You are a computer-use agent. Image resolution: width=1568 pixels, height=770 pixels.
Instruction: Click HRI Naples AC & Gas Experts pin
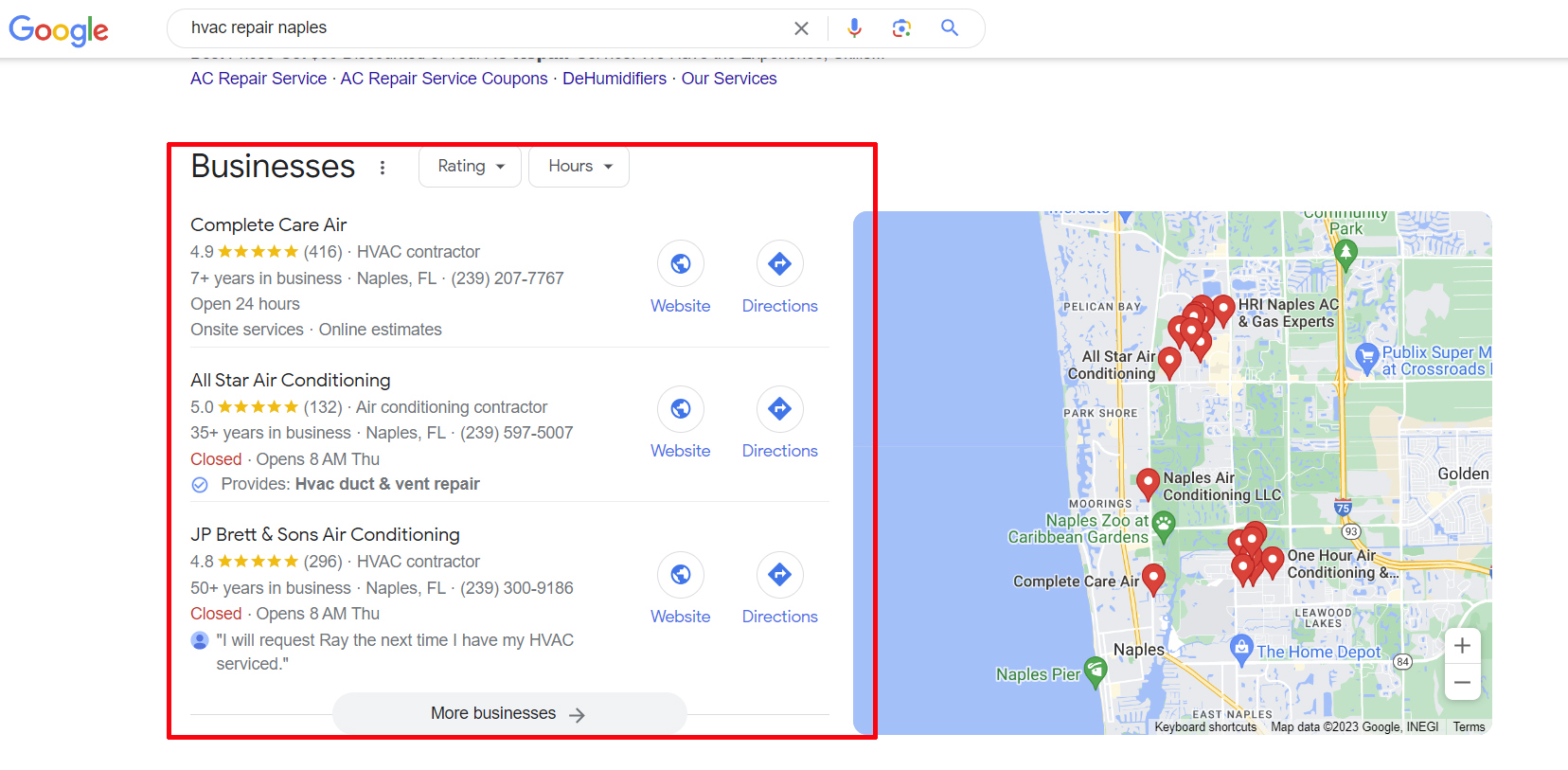tap(1223, 311)
